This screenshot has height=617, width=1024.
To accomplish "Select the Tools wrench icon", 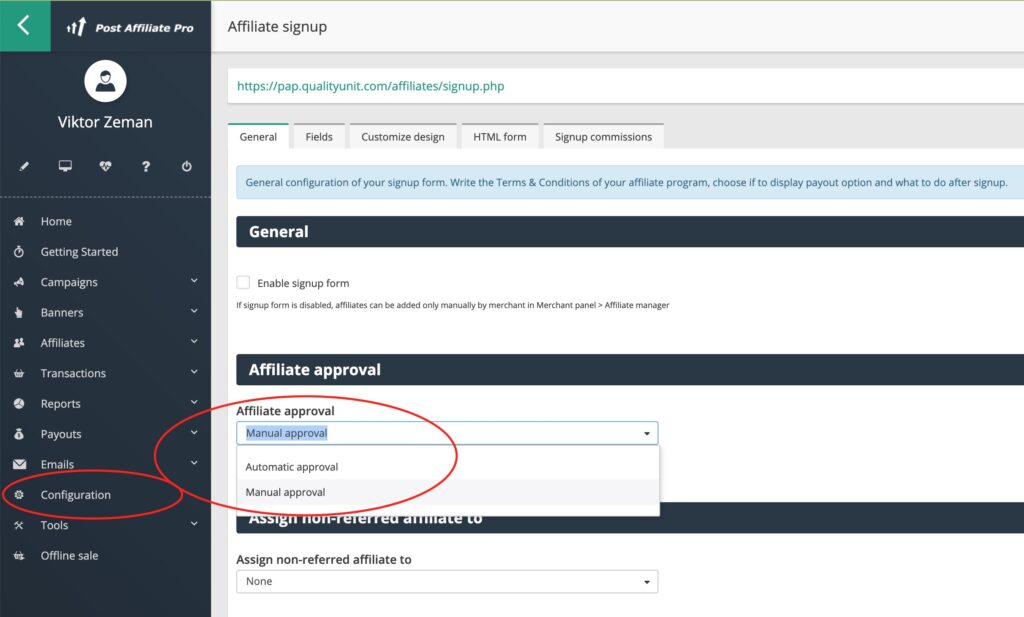I will [55, 525].
